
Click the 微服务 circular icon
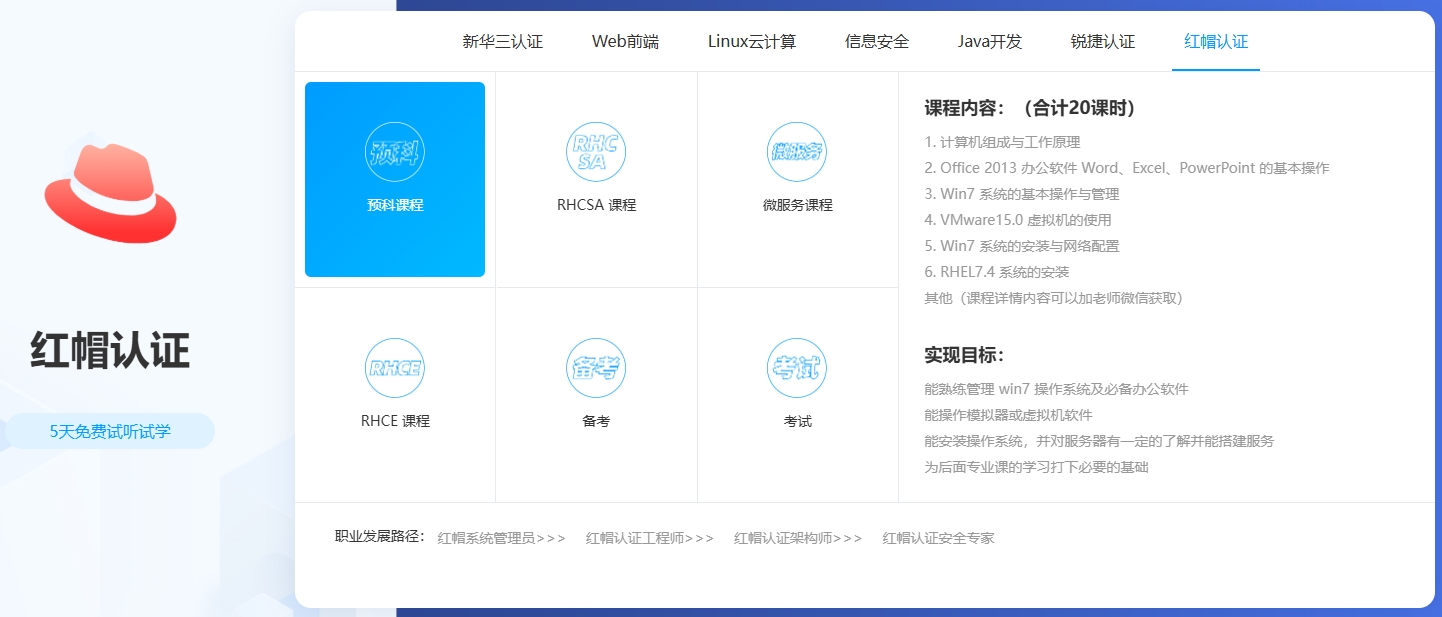[797, 152]
